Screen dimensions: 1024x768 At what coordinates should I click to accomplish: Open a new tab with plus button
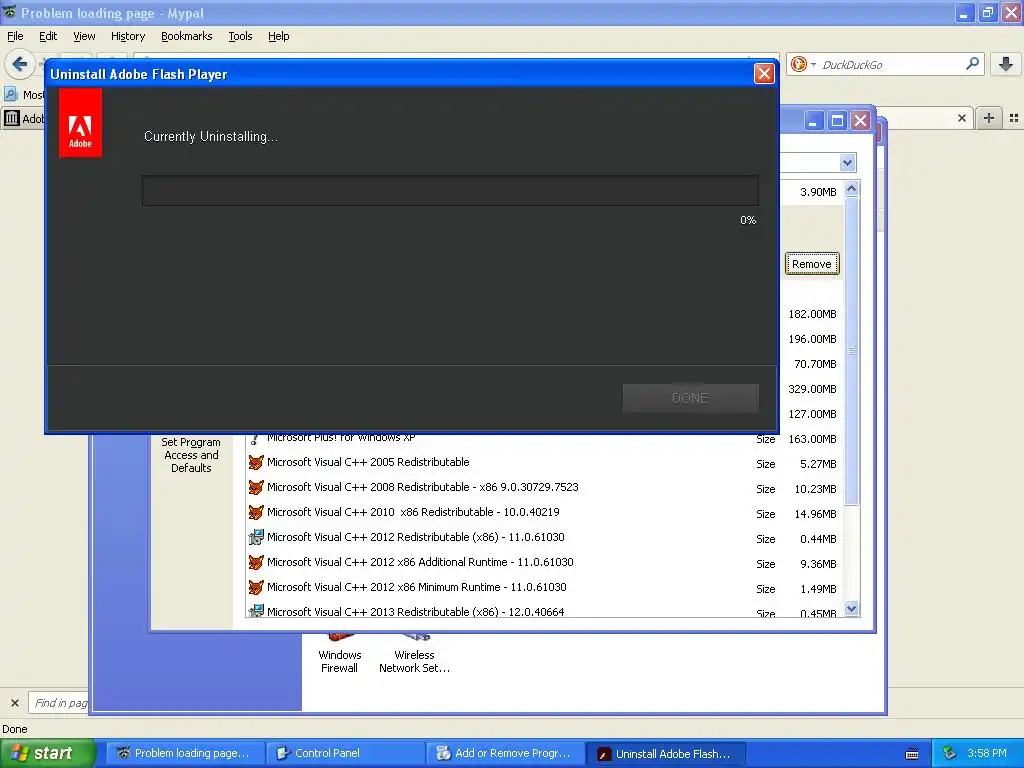(x=989, y=118)
